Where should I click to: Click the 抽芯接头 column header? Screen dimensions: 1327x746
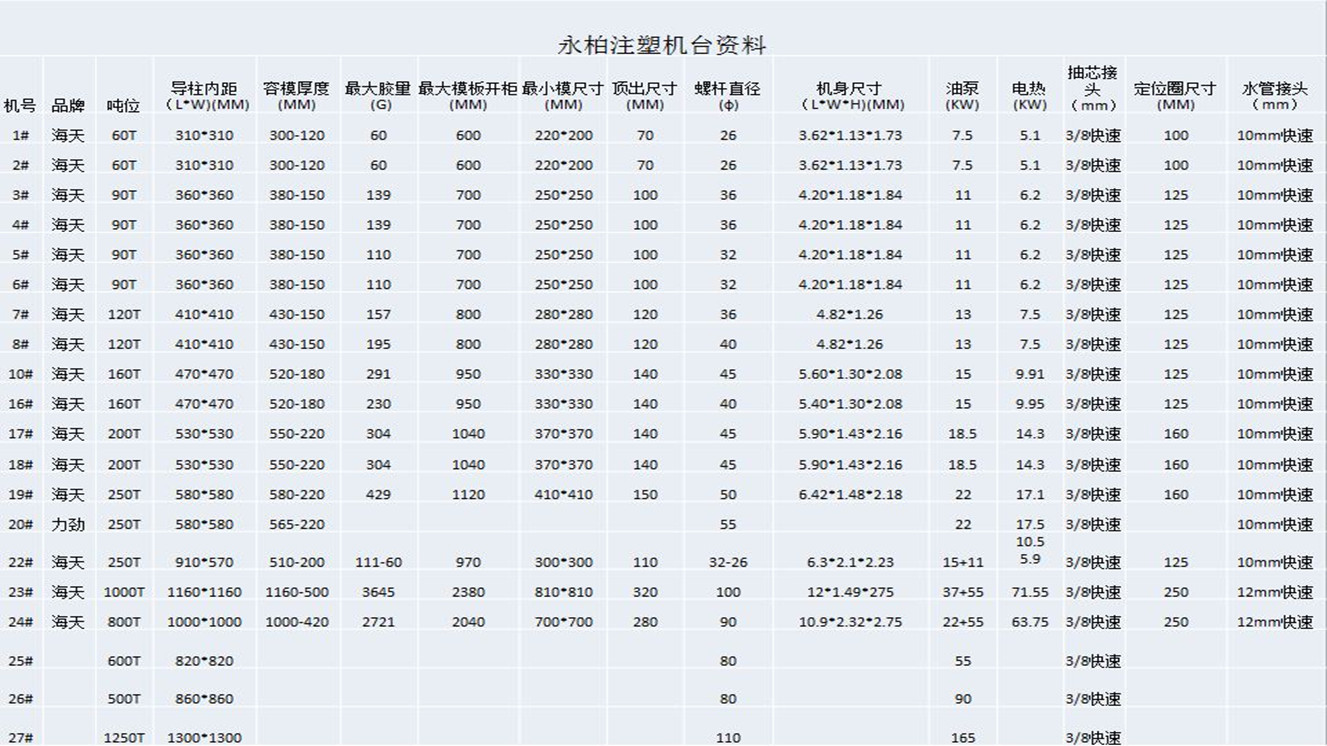tap(1092, 88)
